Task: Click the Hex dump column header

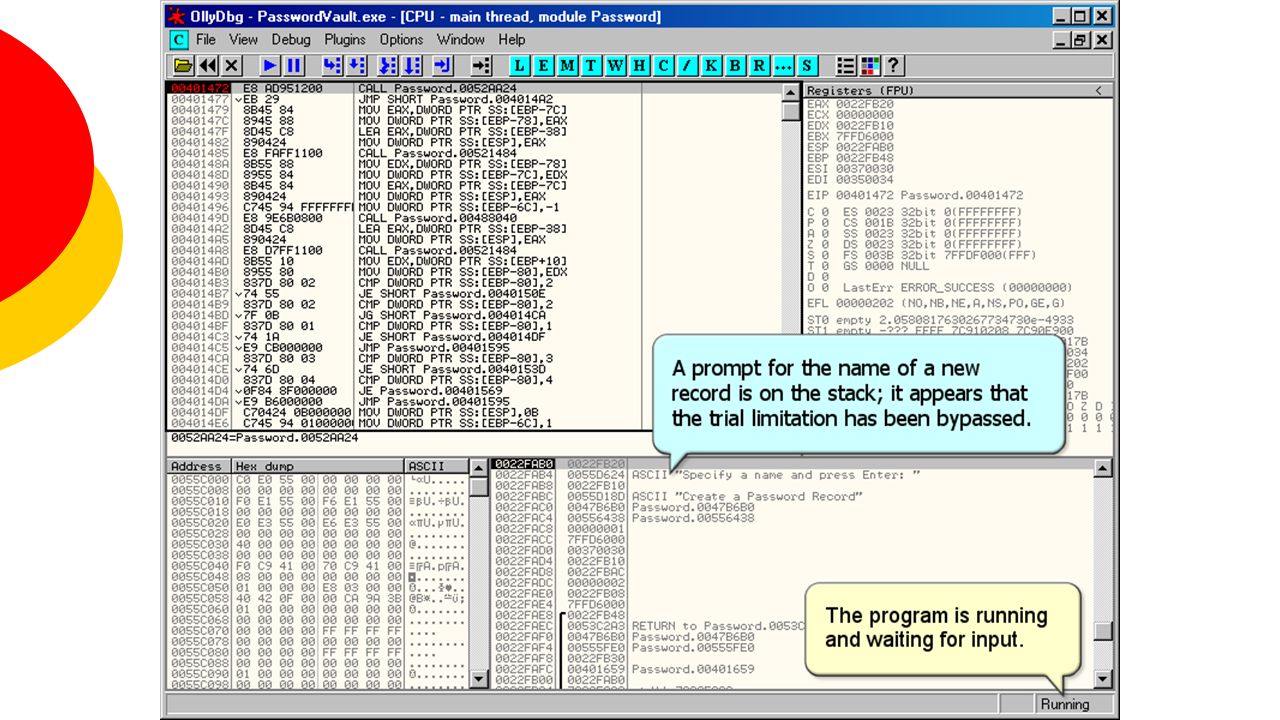Action: click(318, 466)
